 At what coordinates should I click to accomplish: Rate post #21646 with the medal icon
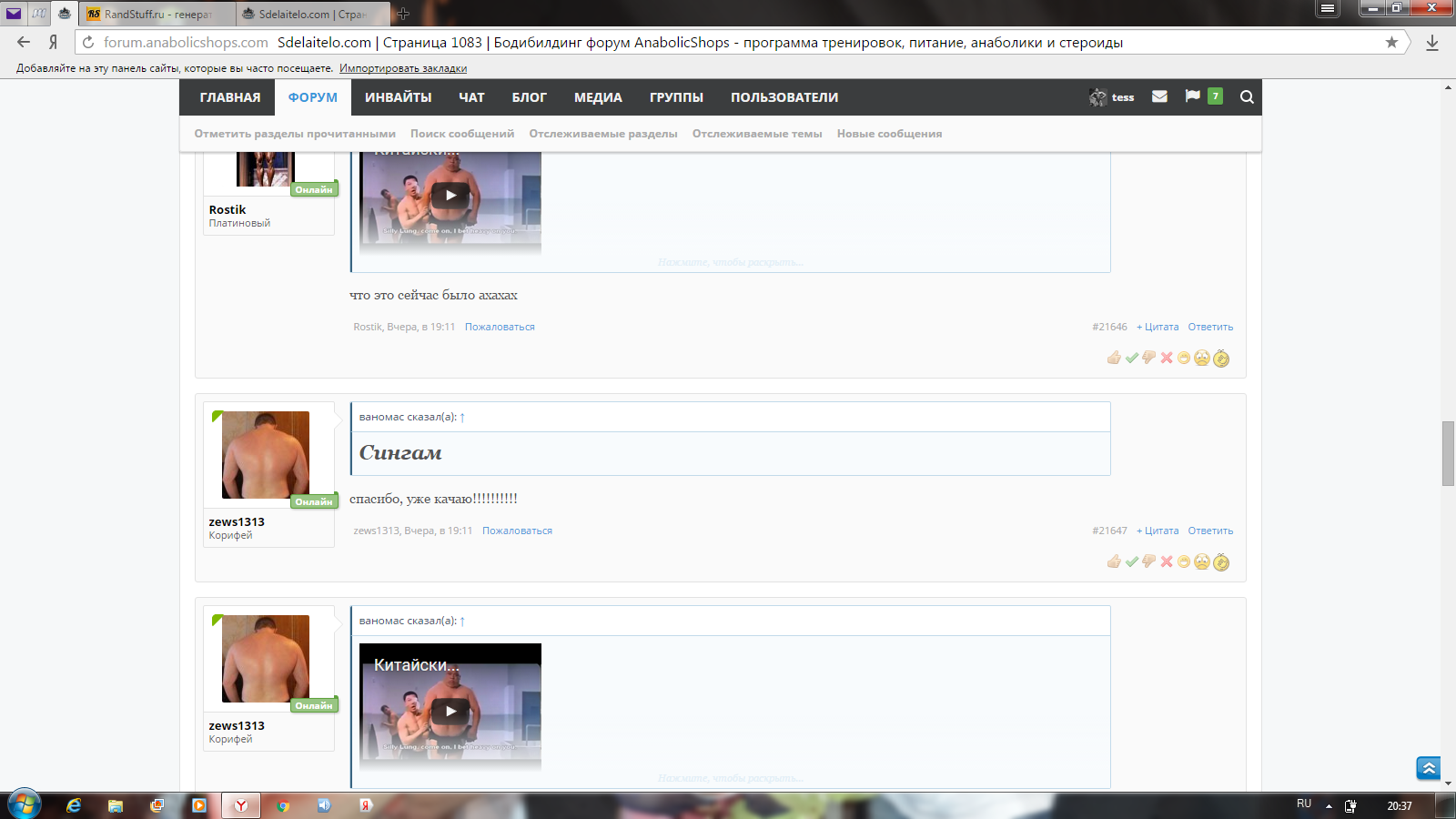1221,359
